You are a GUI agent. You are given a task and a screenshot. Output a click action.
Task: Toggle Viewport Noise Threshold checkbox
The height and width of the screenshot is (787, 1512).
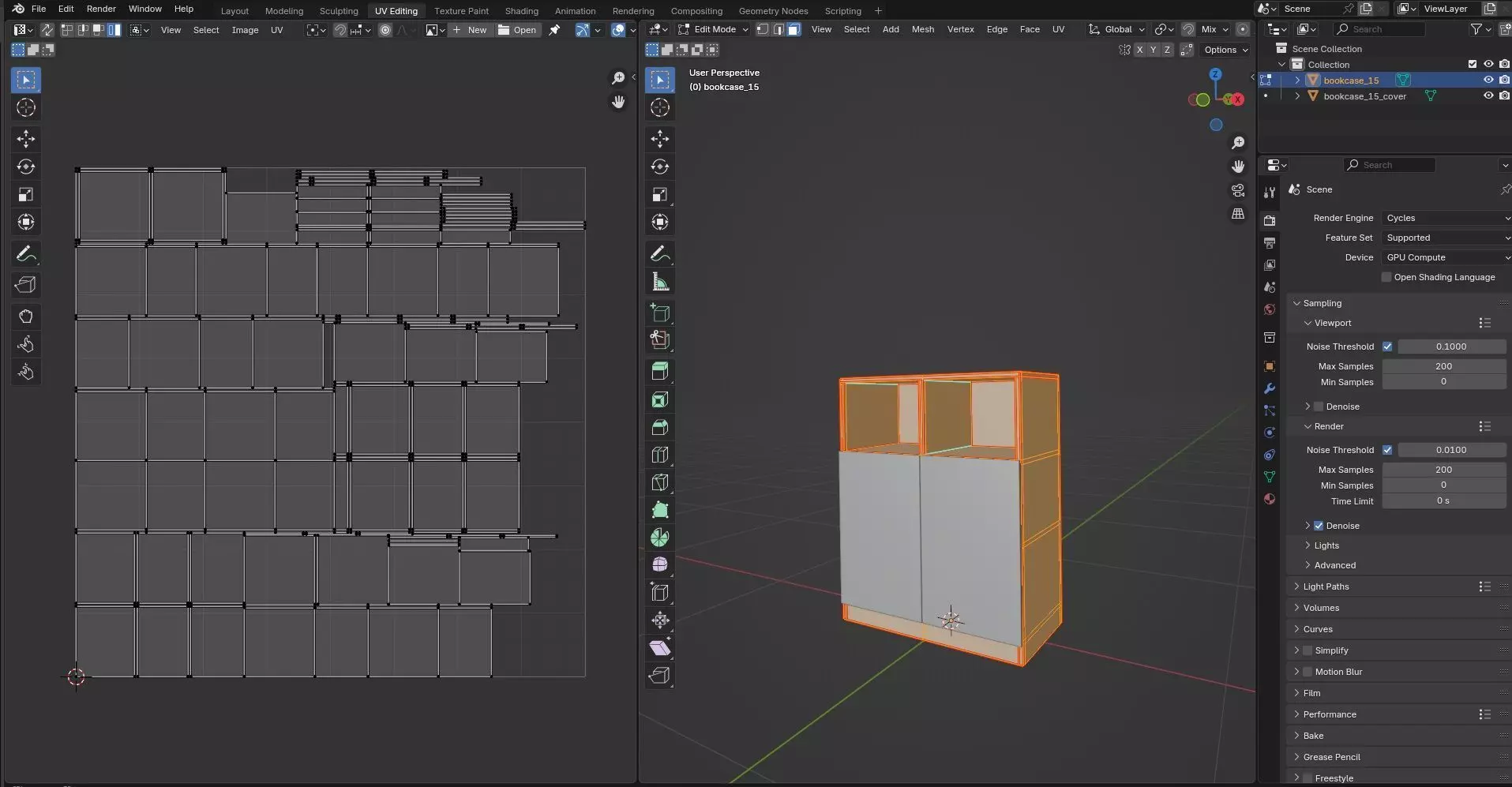click(1387, 347)
